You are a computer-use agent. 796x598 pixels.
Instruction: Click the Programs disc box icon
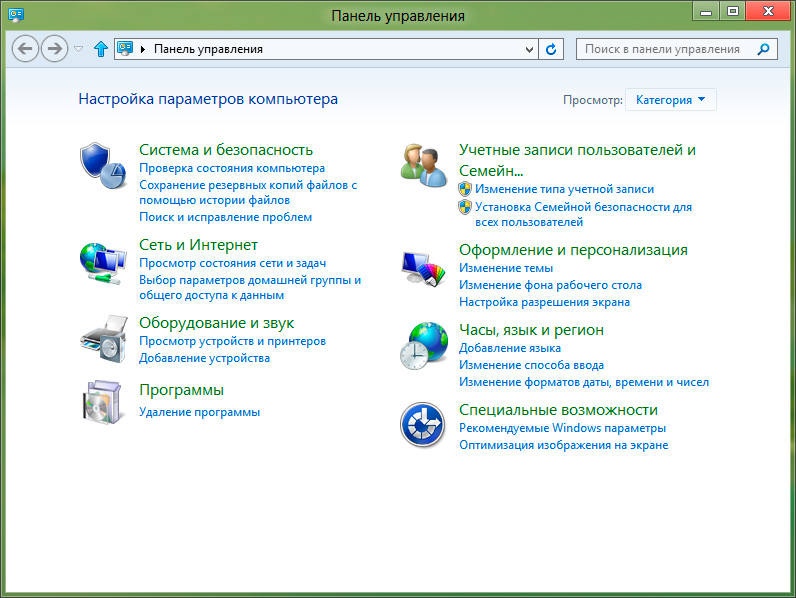[103, 402]
